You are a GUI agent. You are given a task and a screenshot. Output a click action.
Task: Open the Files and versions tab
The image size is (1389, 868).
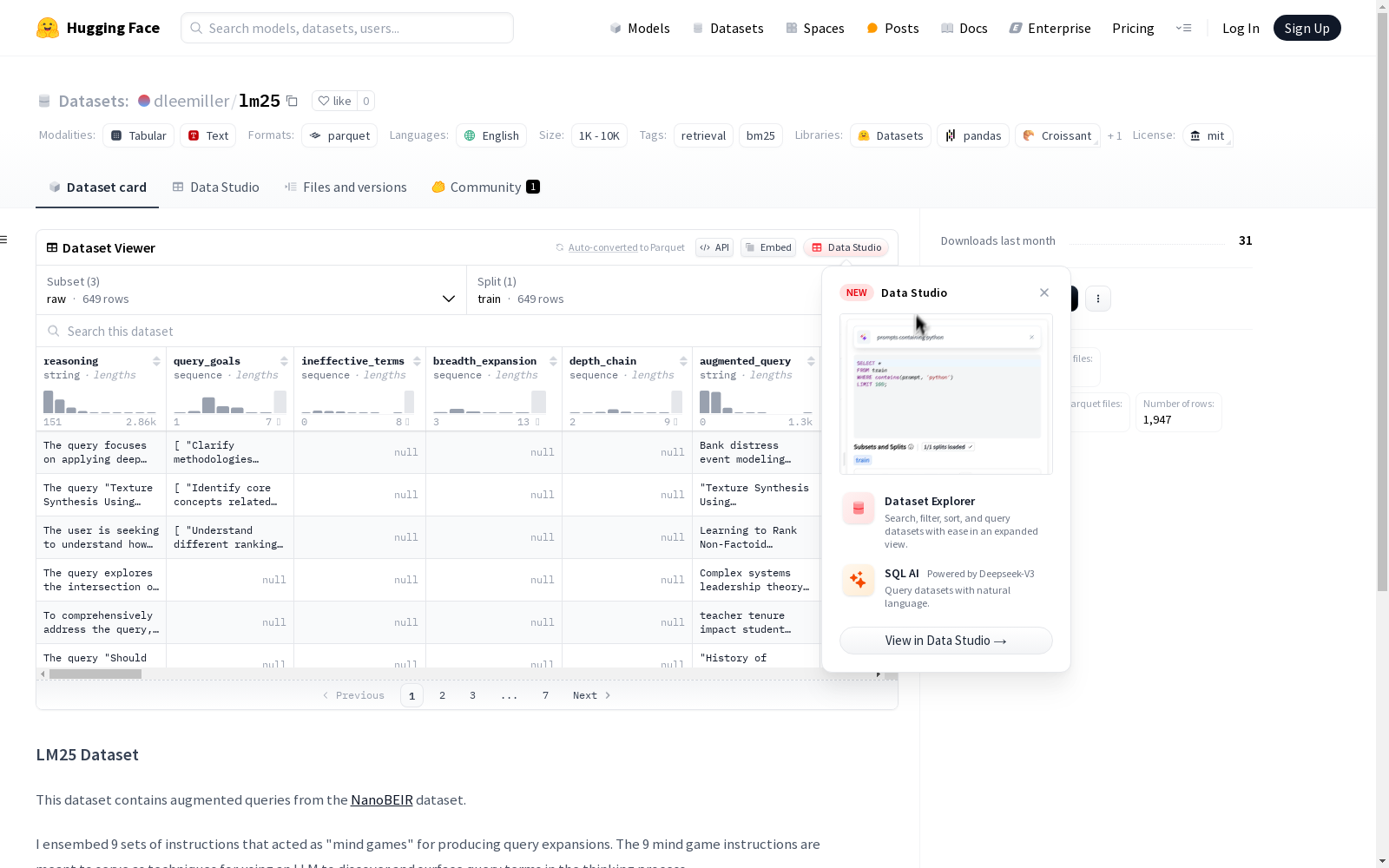tap(346, 187)
